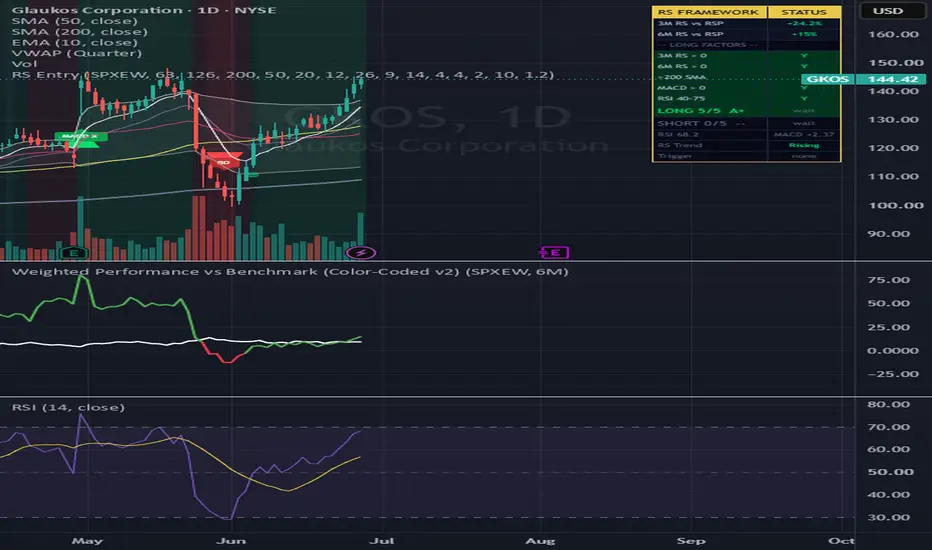The image size is (932, 550).
Task: Click the 6M RS > 0 row label
Action: [x=682, y=66]
